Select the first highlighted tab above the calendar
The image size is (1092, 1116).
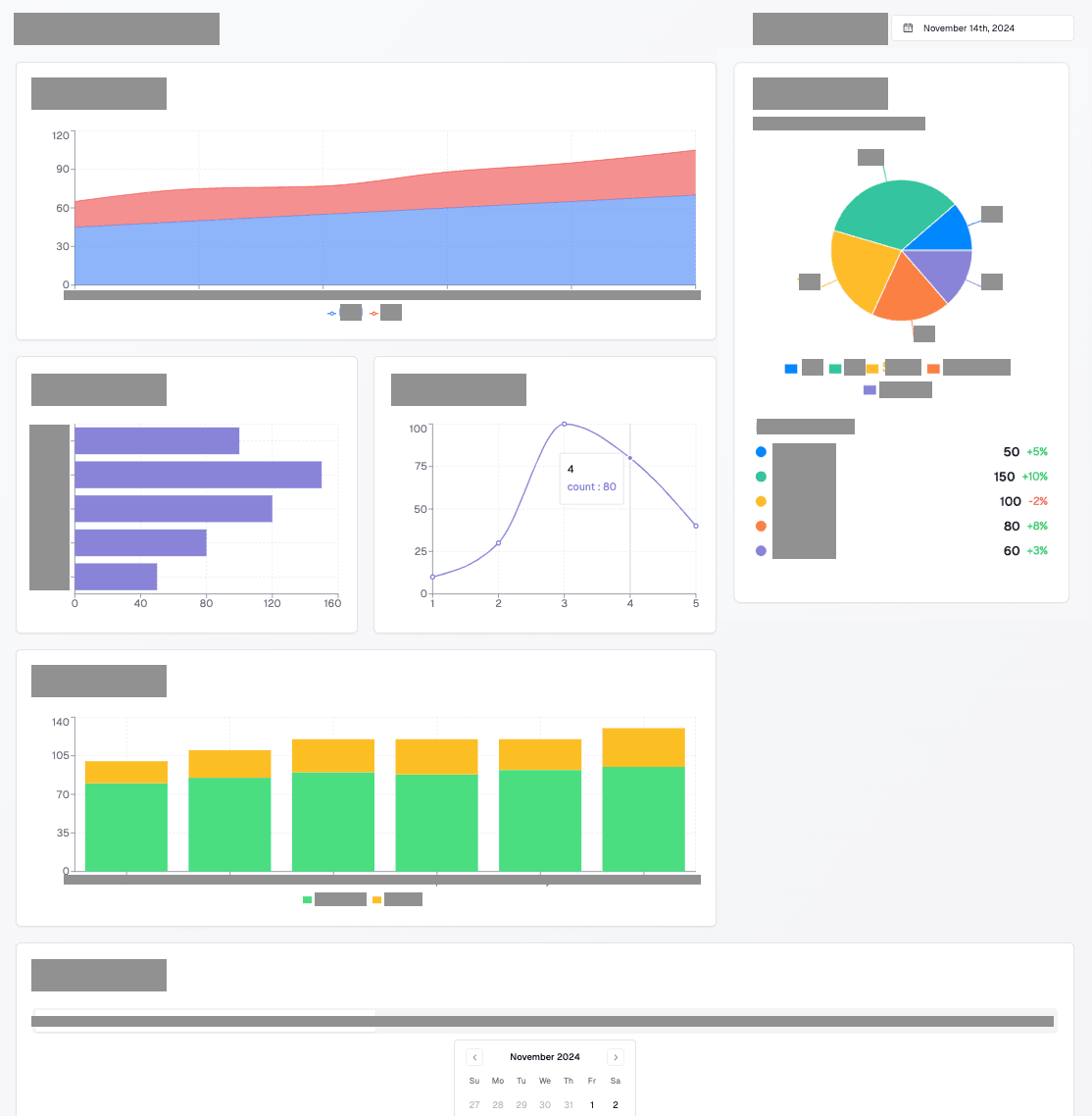(x=204, y=1021)
